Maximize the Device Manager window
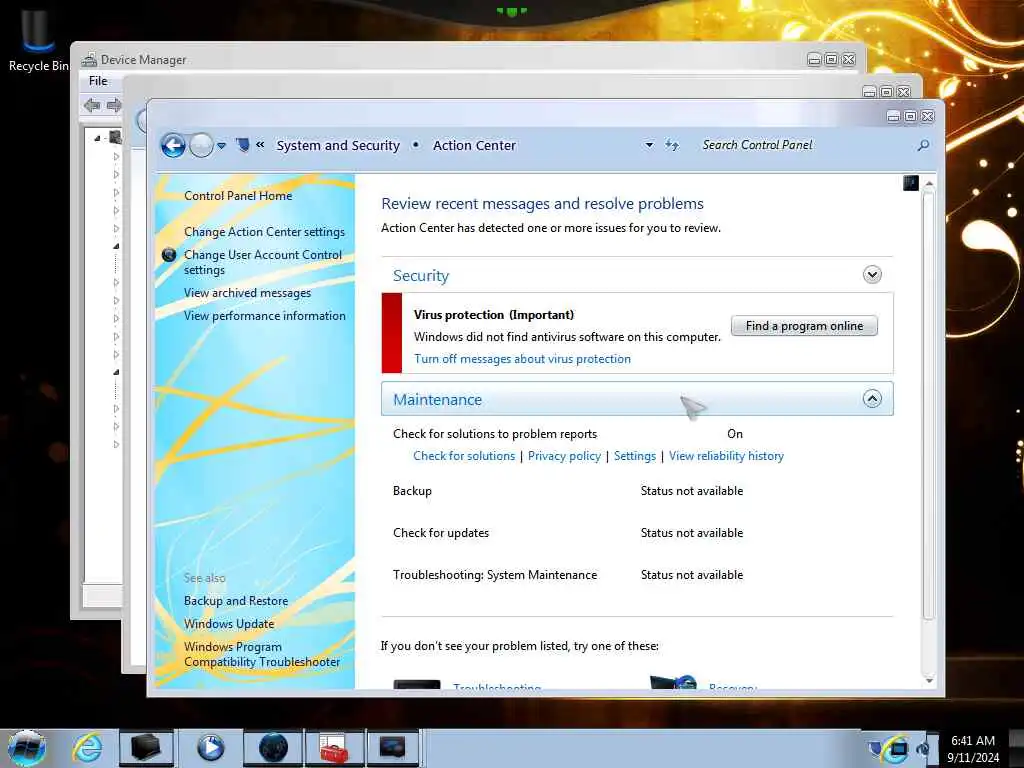 831,59
